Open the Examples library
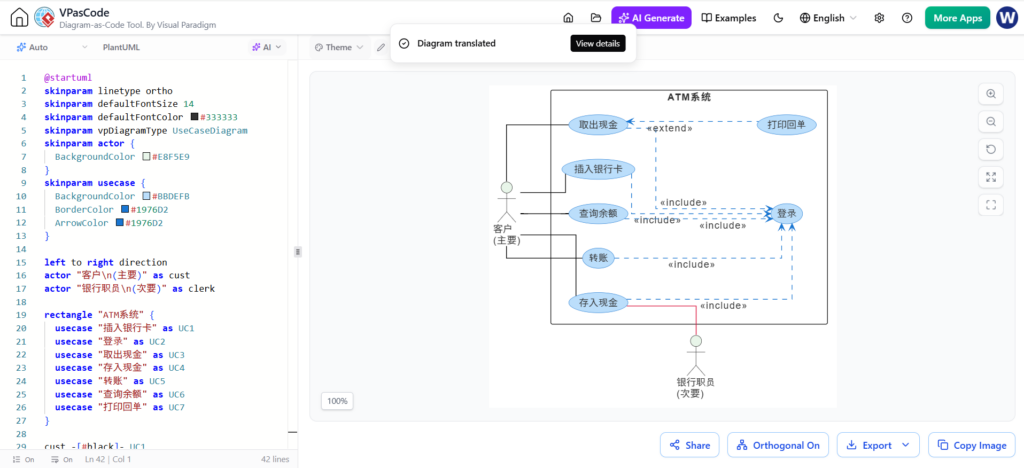Screen dimensions: 1024x468 click(x=728, y=18)
